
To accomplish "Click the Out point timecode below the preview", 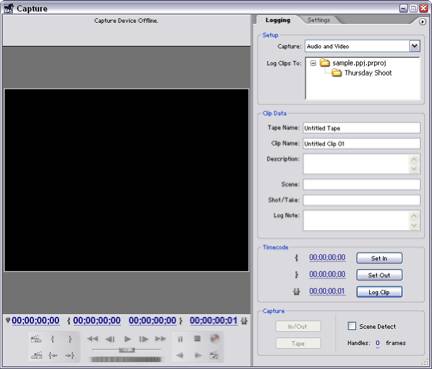I will (x=152, y=321).
